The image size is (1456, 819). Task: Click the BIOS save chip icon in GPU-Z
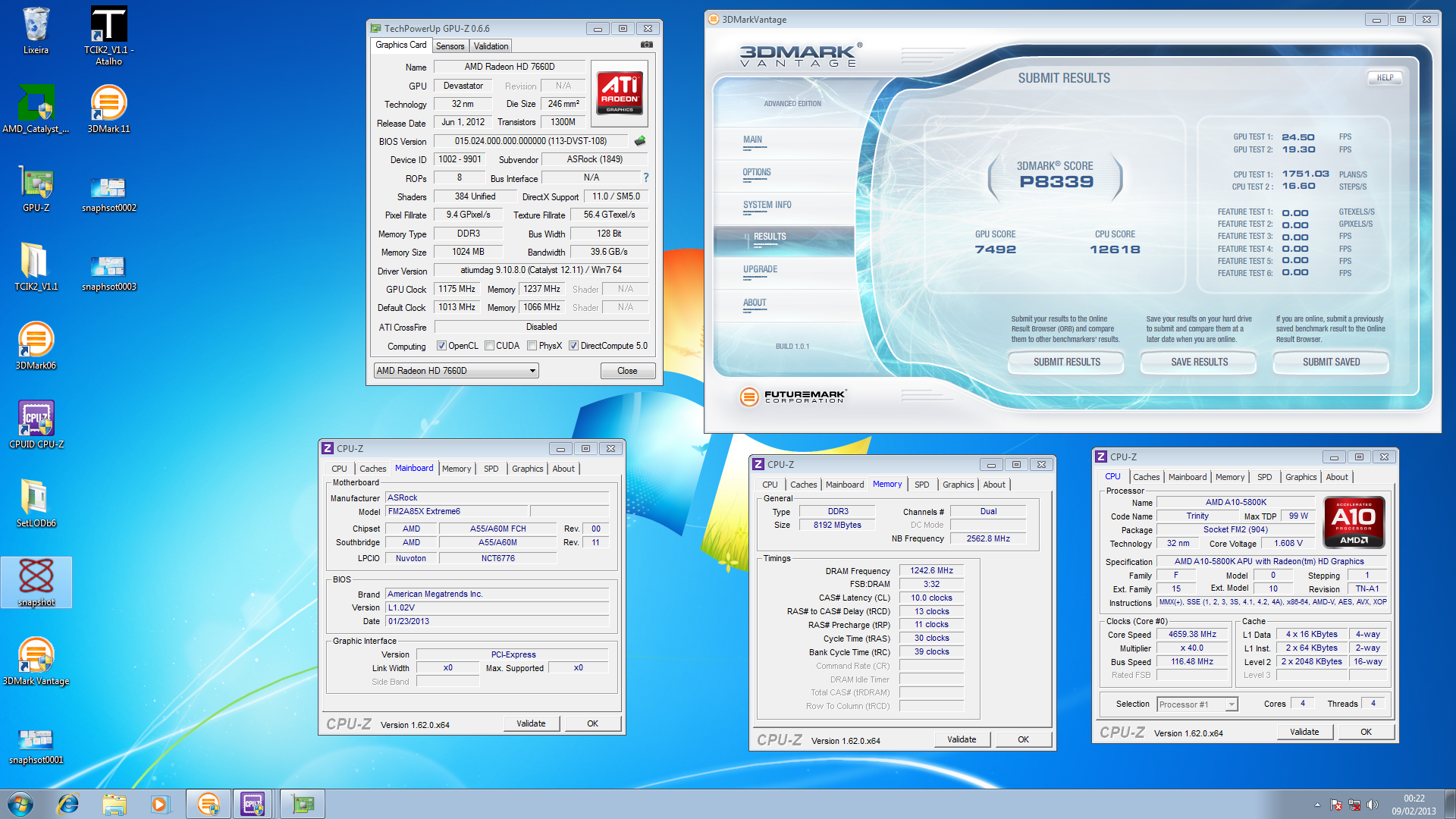pyautogui.click(x=640, y=141)
